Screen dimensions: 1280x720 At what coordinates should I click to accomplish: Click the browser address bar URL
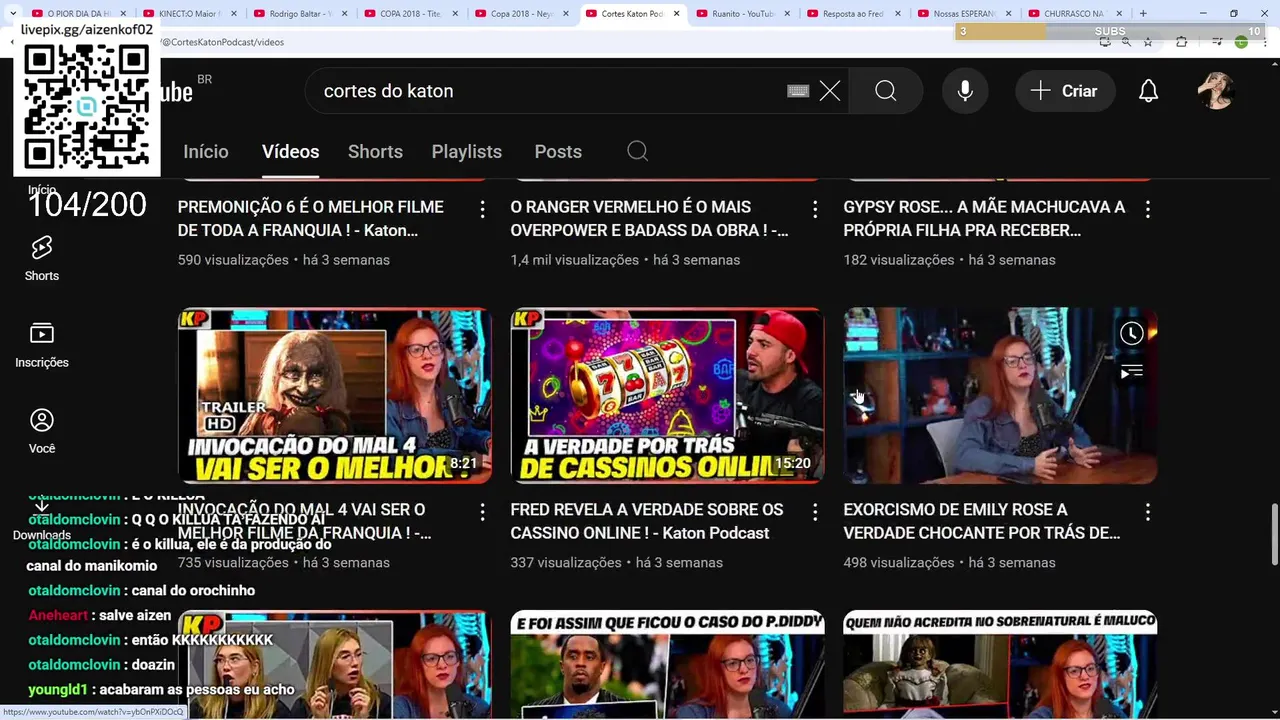[x=222, y=42]
